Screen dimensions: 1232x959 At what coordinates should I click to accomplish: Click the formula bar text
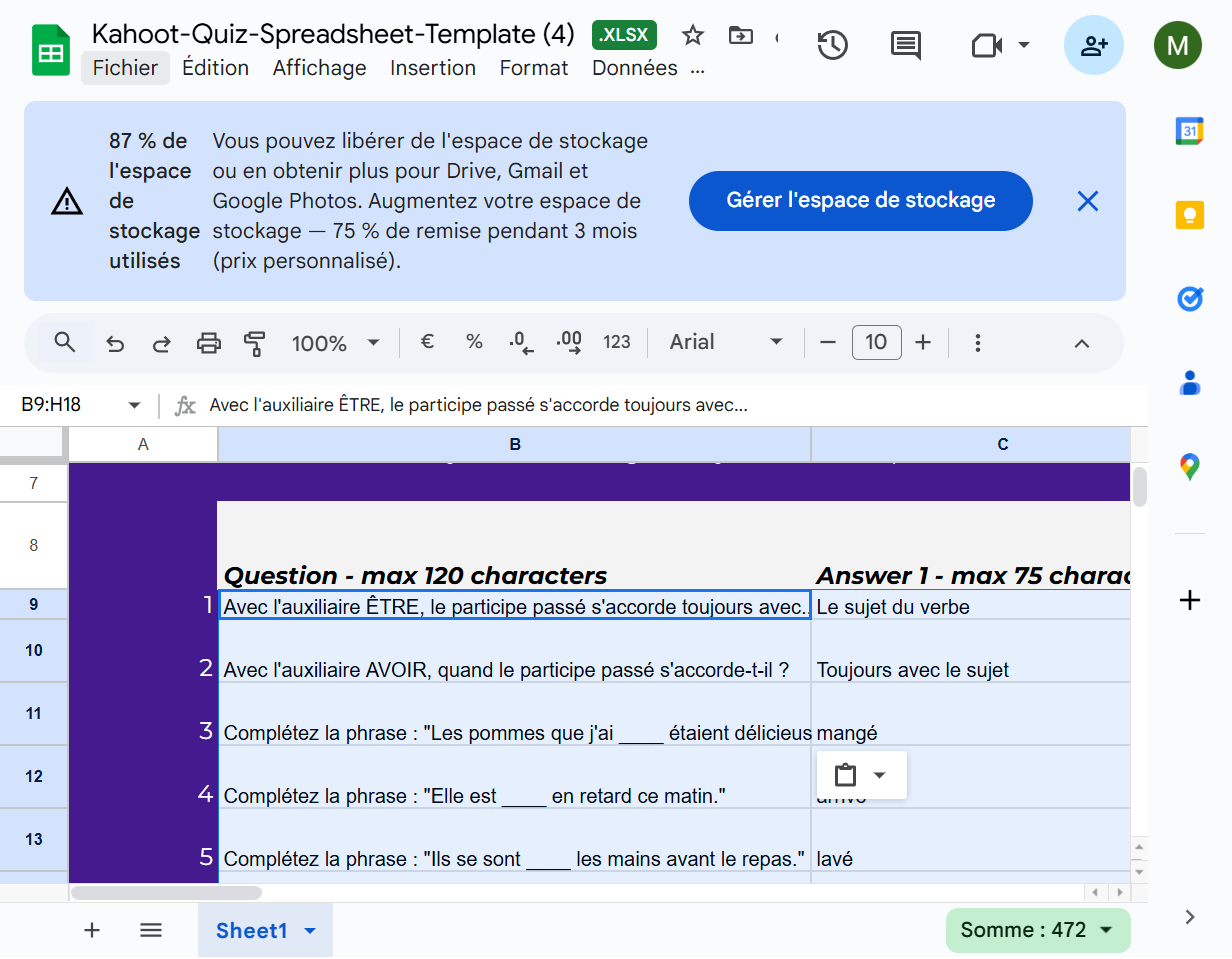click(478, 405)
